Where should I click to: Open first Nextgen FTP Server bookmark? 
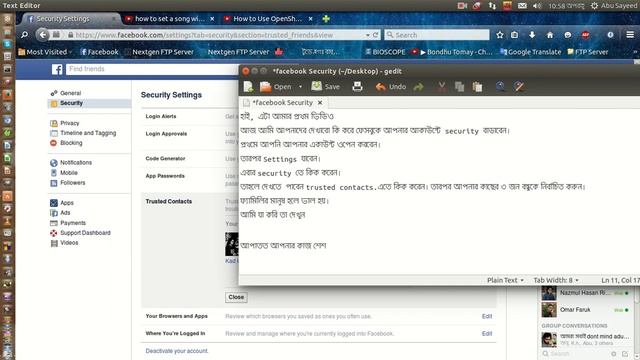pyautogui.click(x=159, y=52)
